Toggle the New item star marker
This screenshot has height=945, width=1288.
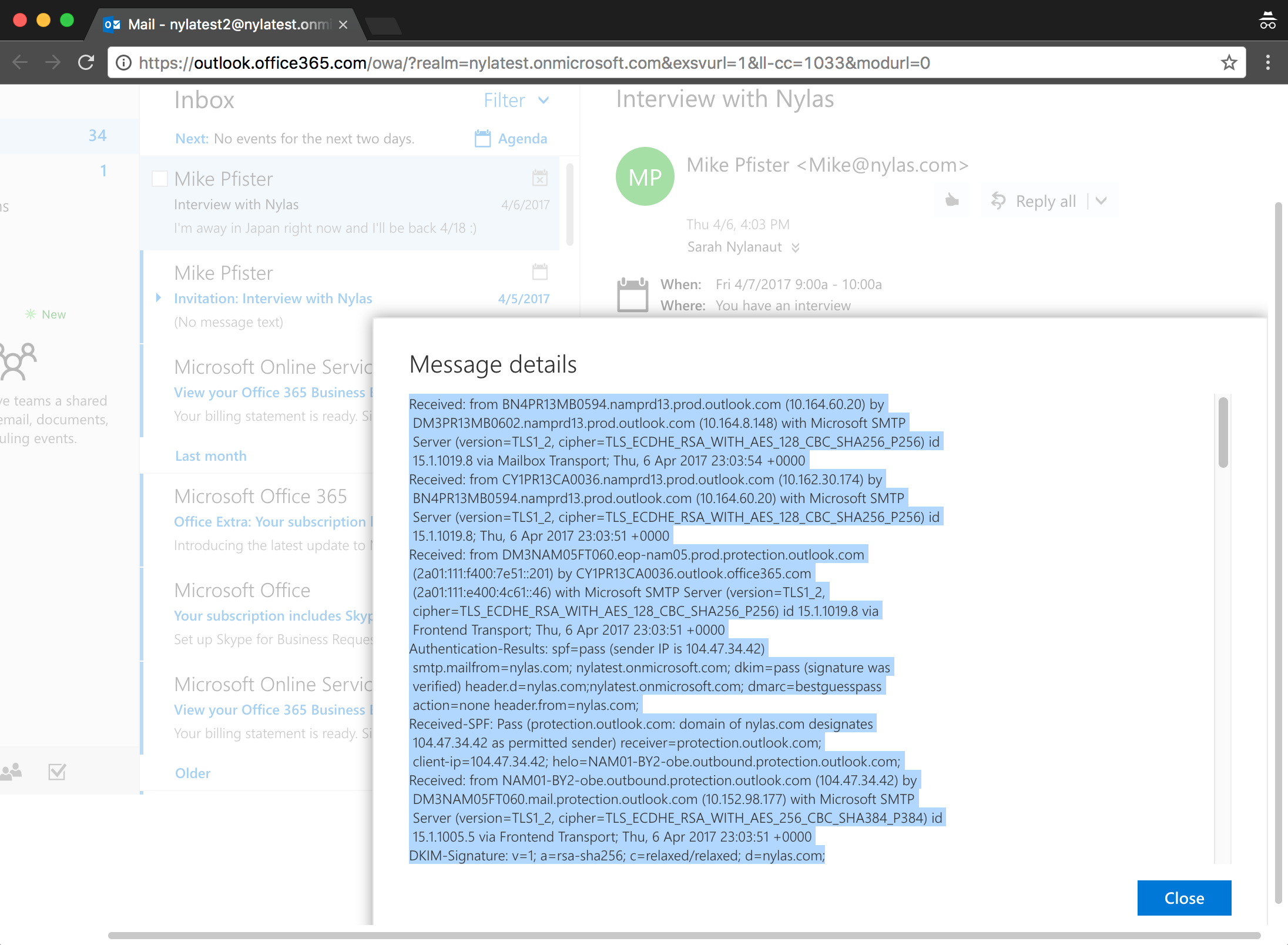30,314
